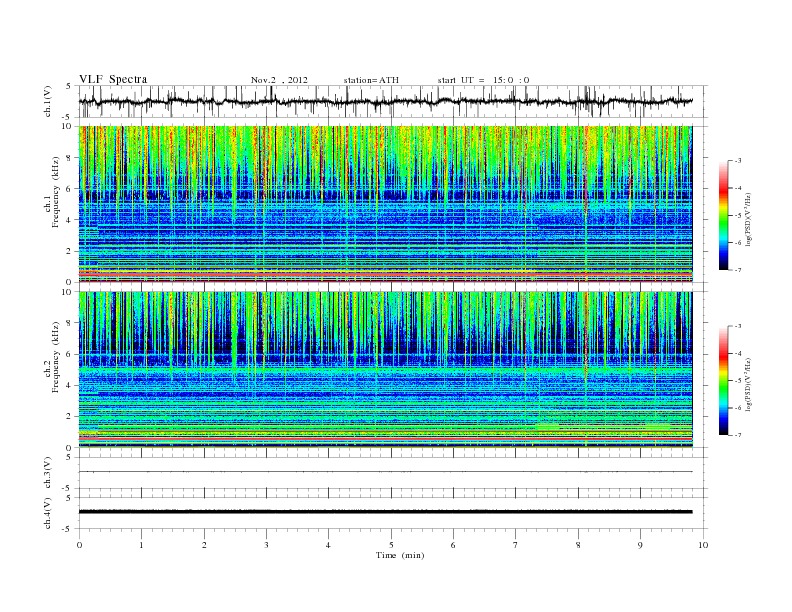Click the "8" kHz tick of ch.1 spectrogram
Viewport: 792px width, 612px height.
[70, 158]
